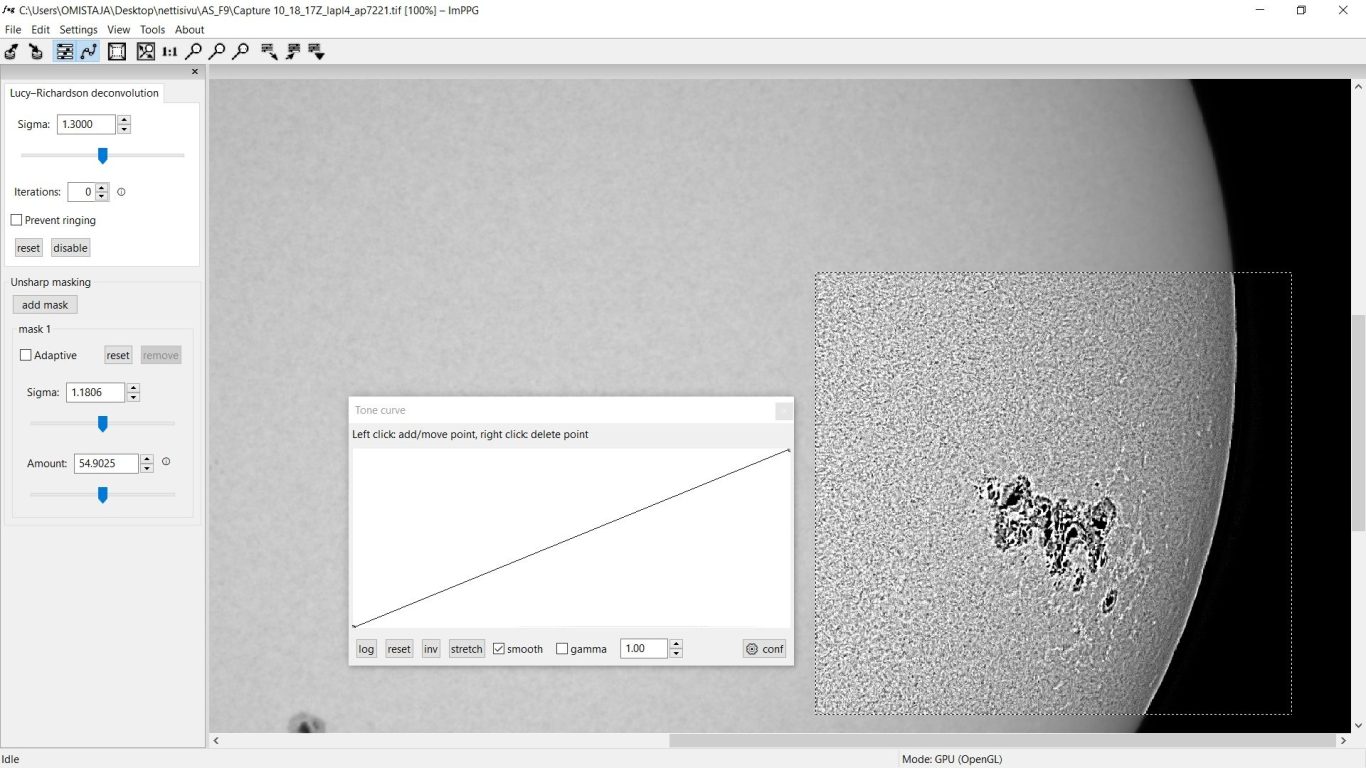Toggle the processing controls panel icon

pyautogui.click(x=64, y=51)
